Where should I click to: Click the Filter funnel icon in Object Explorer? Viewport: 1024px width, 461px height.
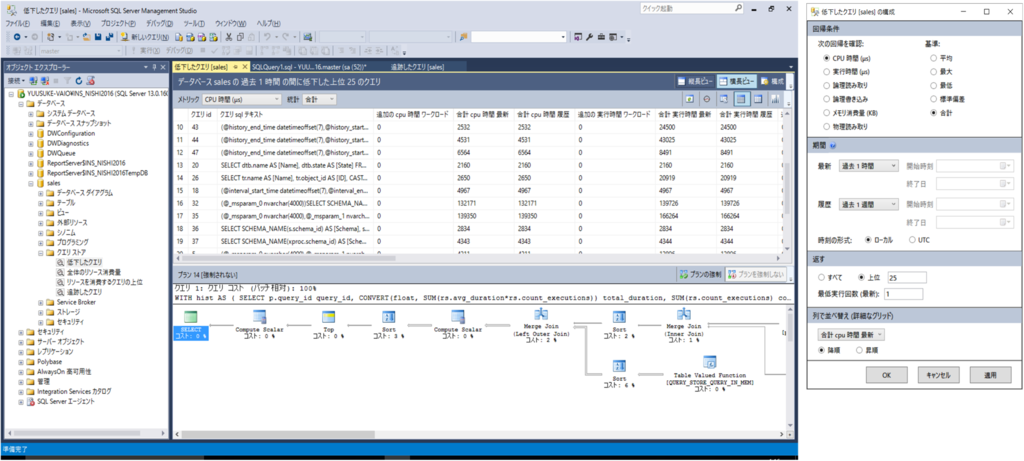tap(68, 81)
